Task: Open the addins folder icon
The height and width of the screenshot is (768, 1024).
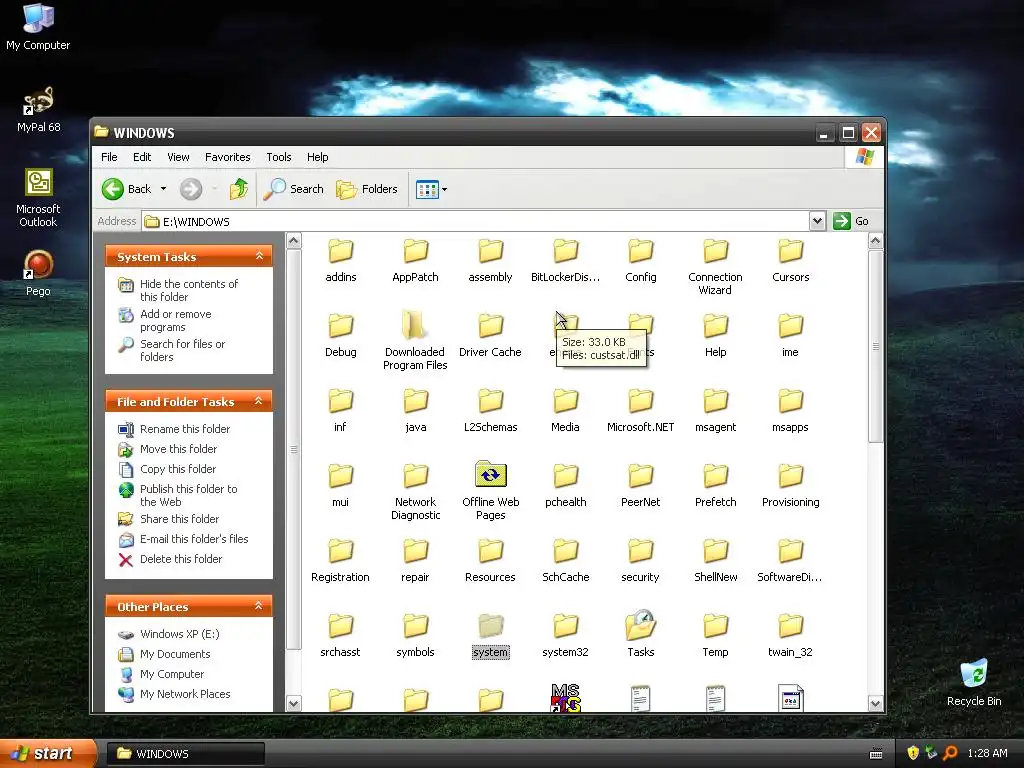Action: 340,251
